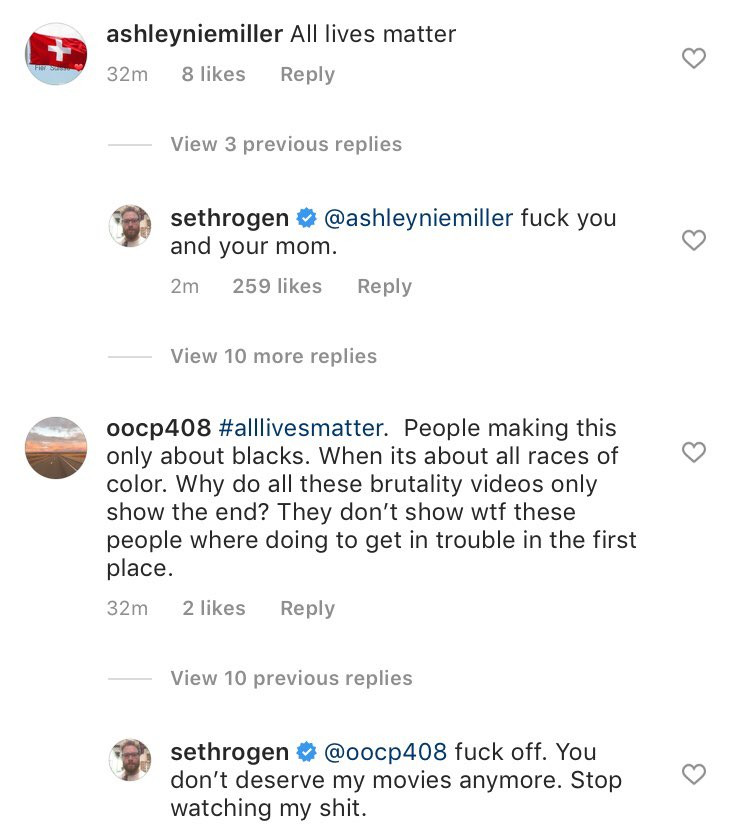Reply to ashleyniemiller's comment
The width and height of the screenshot is (750, 828).
306,74
